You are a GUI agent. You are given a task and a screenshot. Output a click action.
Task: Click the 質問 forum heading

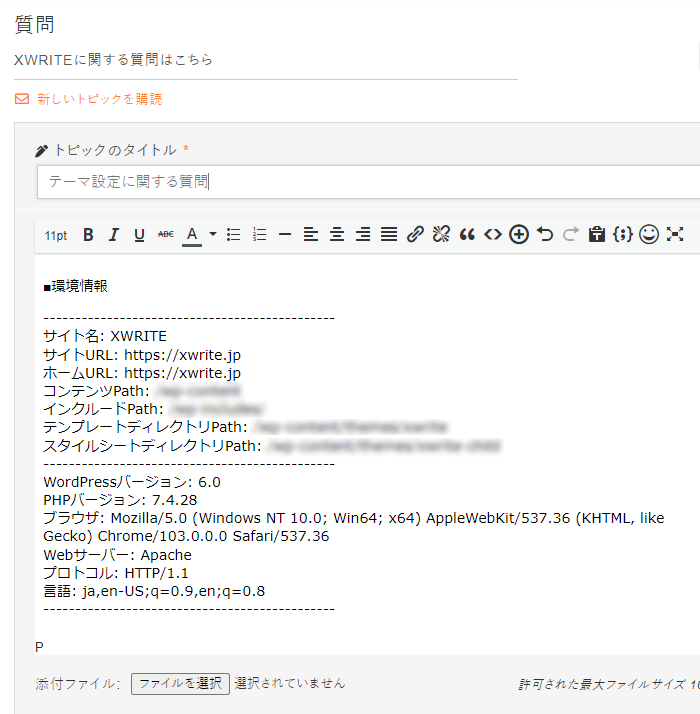point(35,24)
